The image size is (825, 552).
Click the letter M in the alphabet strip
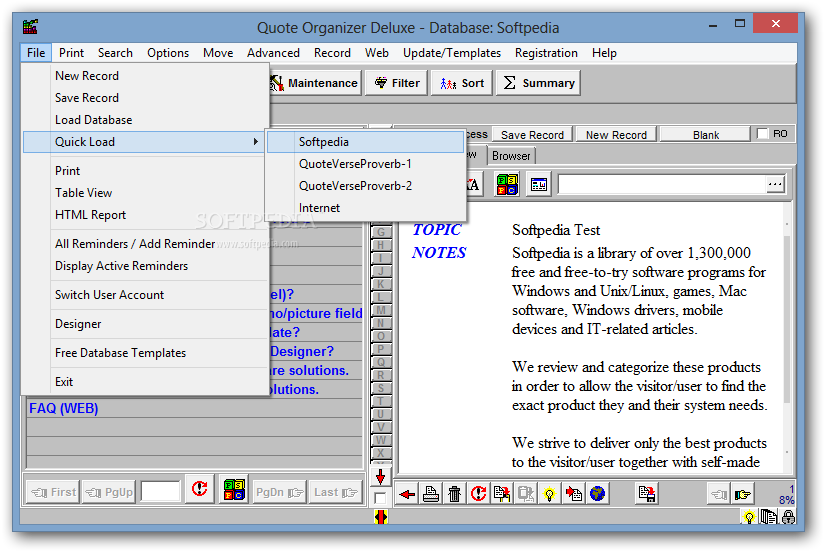pos(380,310)
